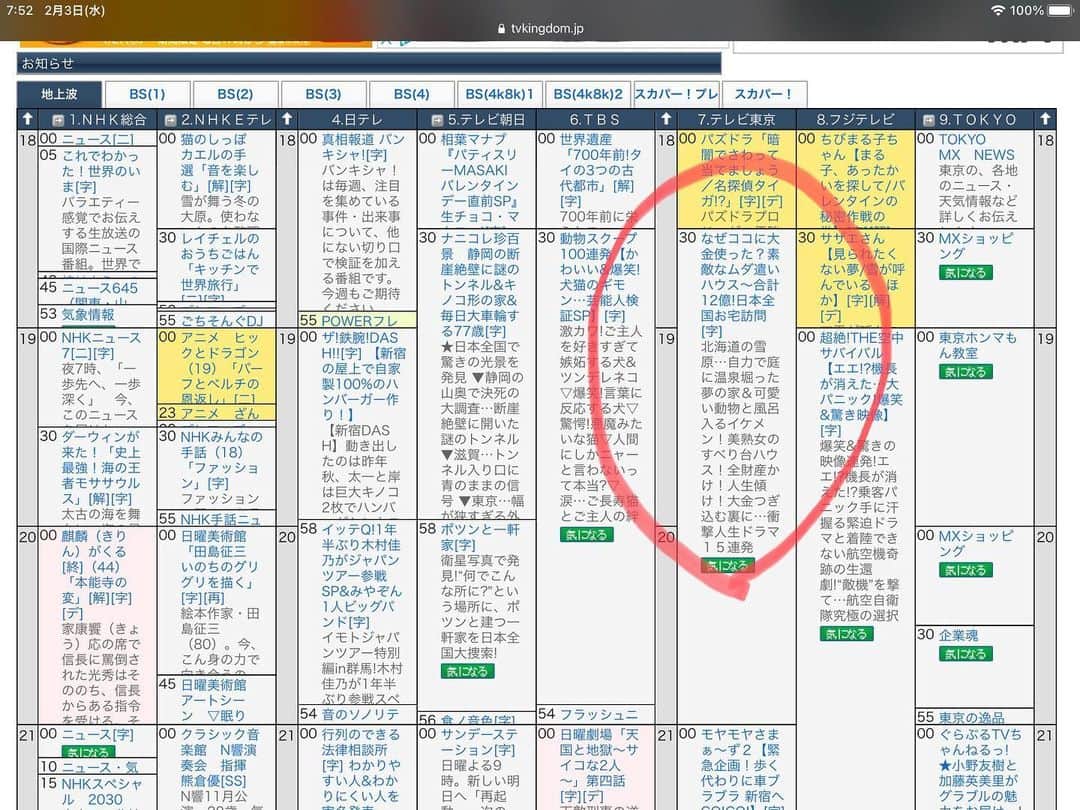Open the last スカパー！ tab
Viewport: 1080px width, 810px height.
763,94
